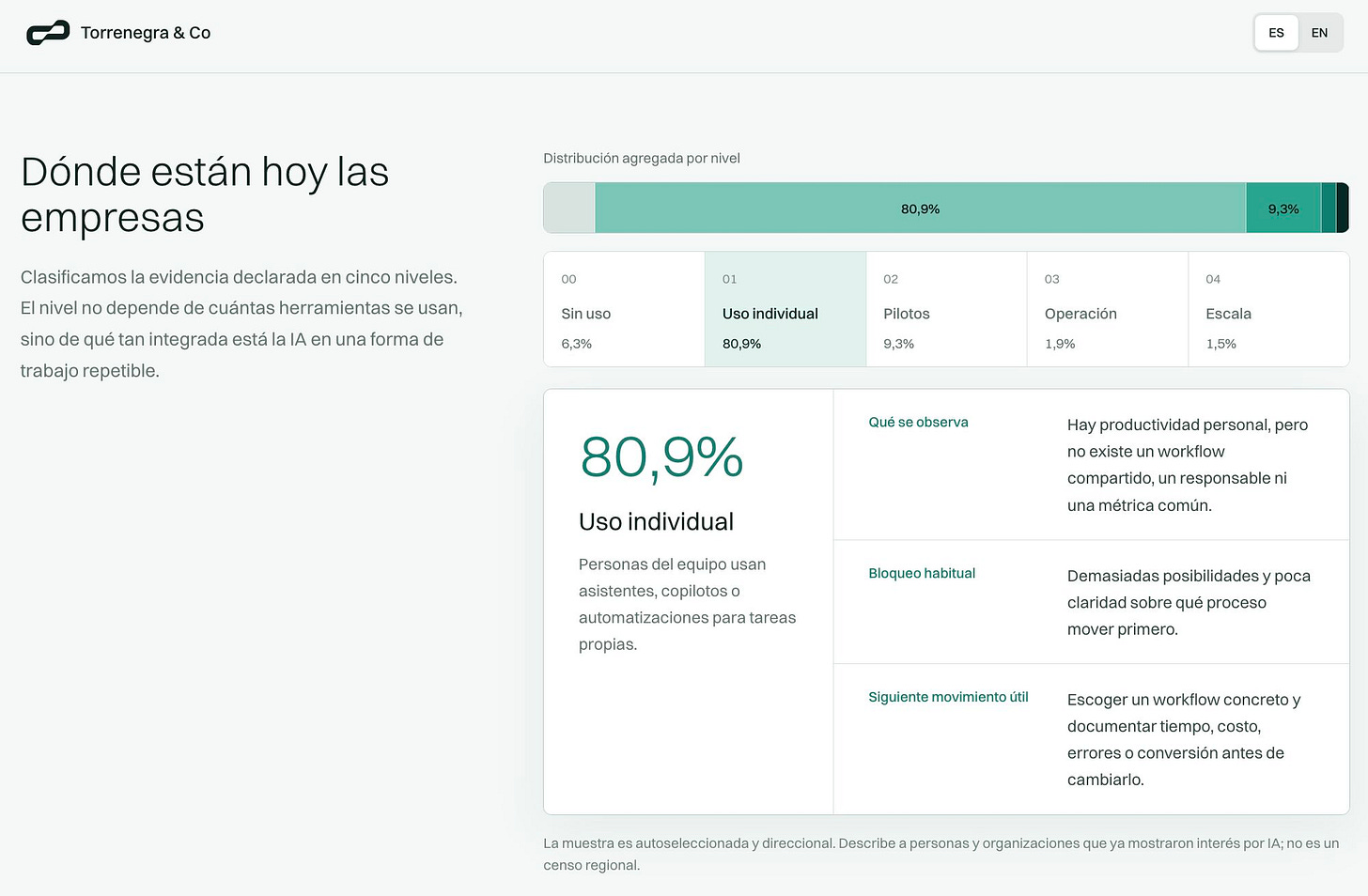Switch language to EN

pyautogui.click(x=1319, y=33)
